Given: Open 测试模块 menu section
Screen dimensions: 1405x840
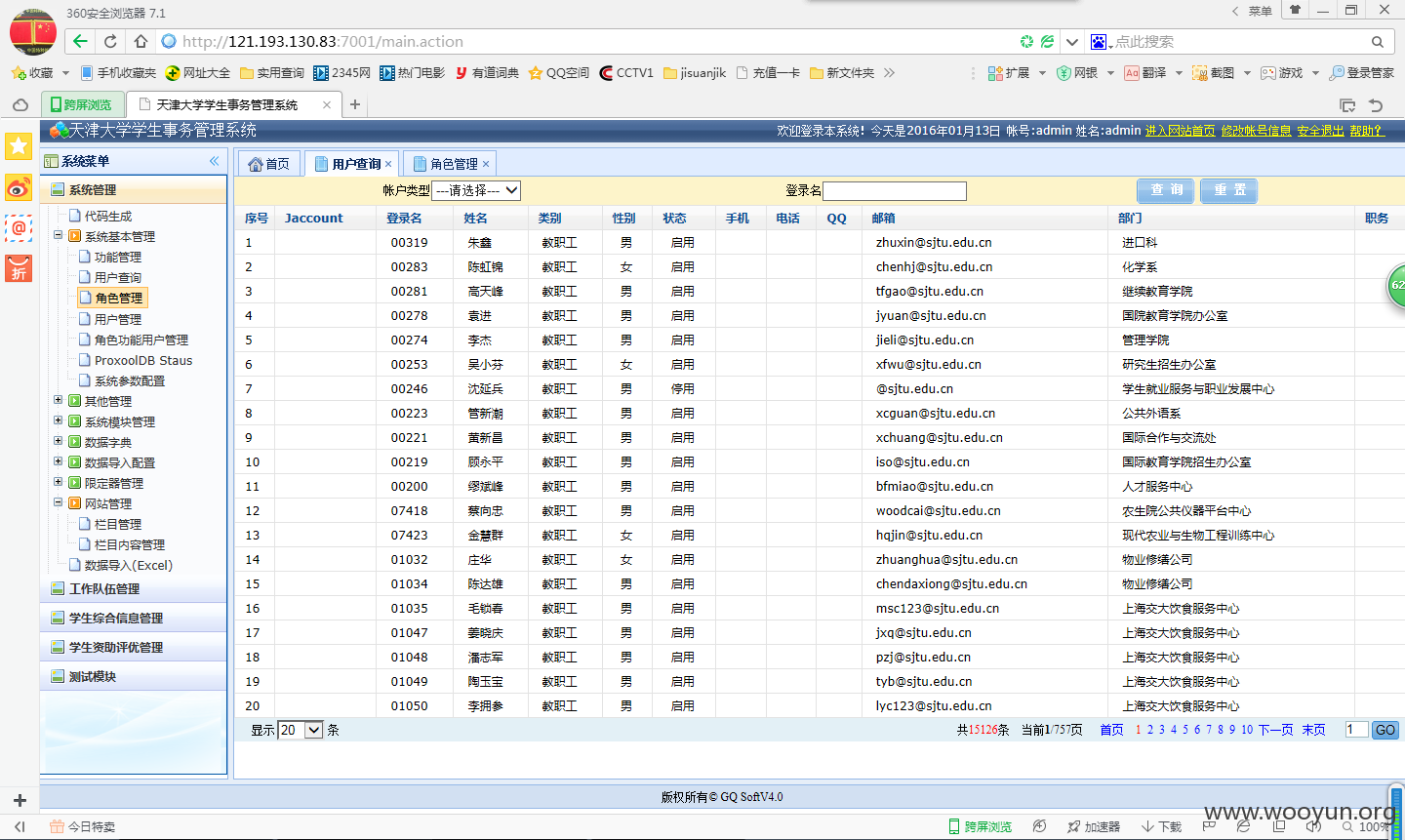Looking at the screenshot, I should [x=134, y=676].
